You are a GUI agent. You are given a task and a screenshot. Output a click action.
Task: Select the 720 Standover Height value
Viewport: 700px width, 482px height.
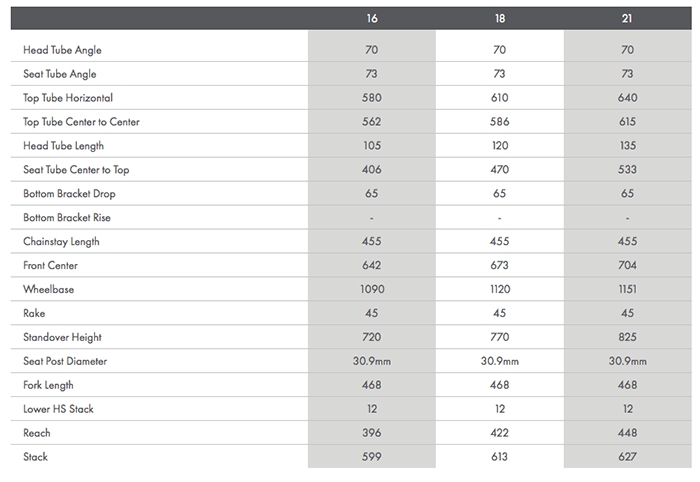372,338
